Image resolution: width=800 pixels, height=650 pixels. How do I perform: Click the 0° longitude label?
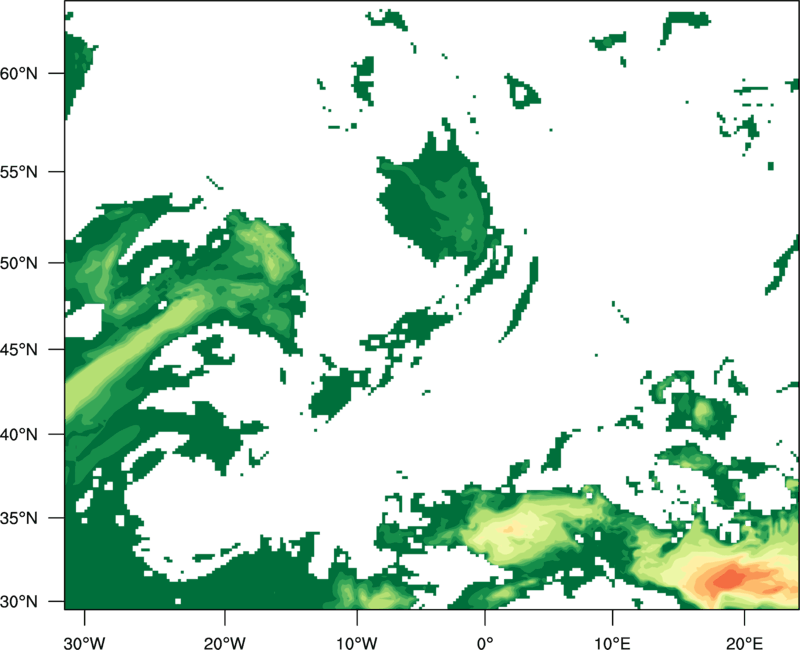point(485,642)
